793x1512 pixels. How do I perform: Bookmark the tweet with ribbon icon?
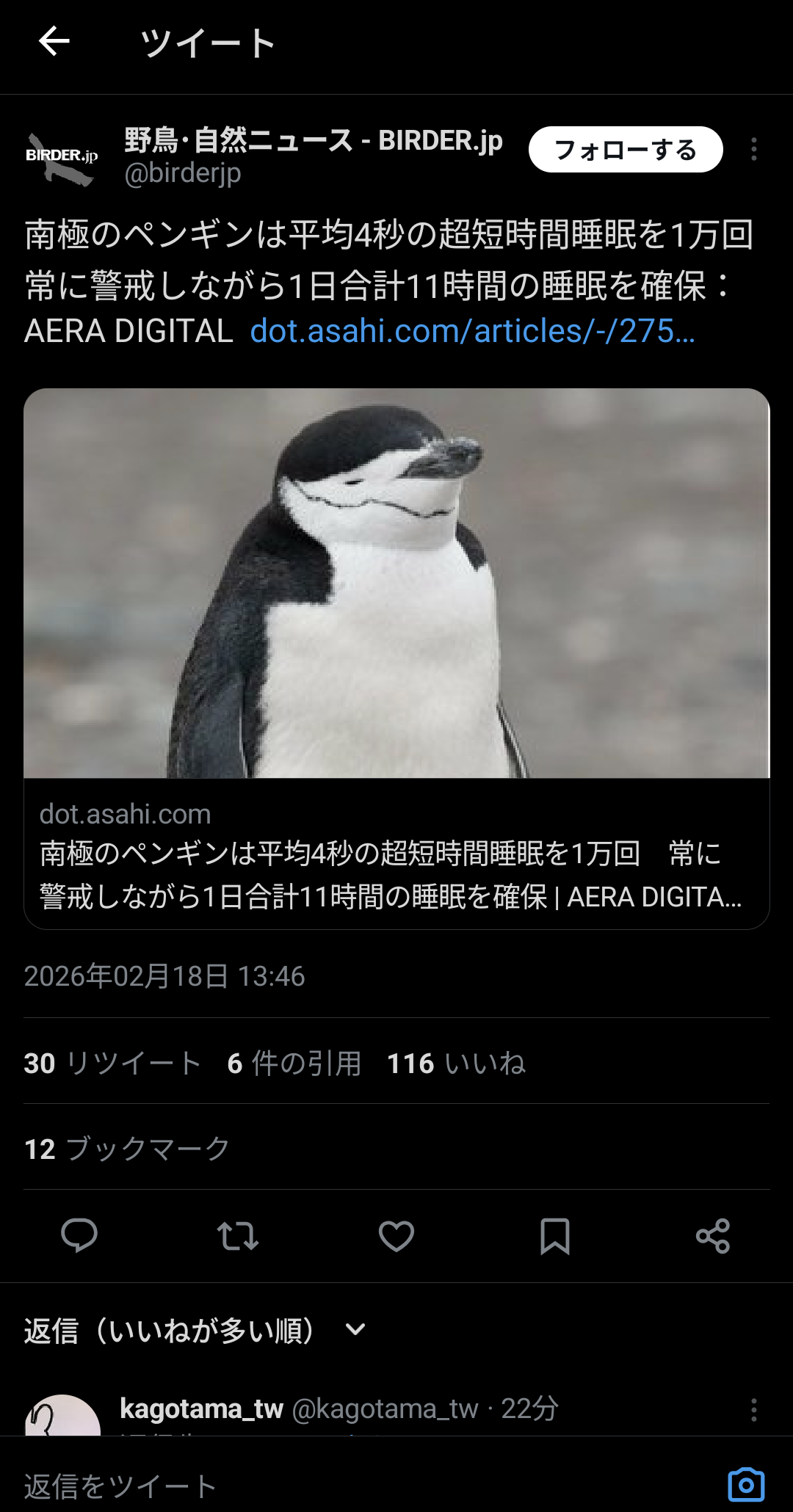tap(555, 1235)
